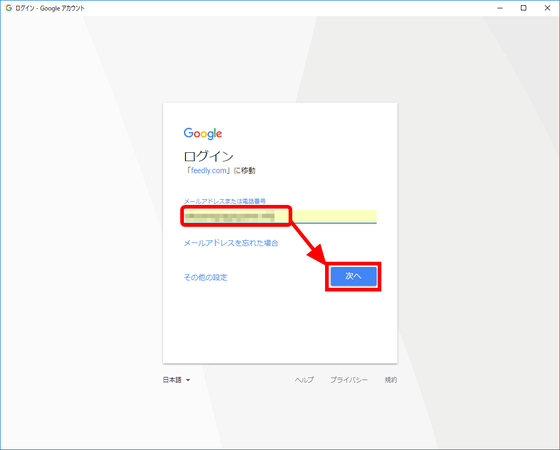This screenshot has width=560, height=450.
Task: Expand the 日本語 language dropdown
Action: coord(176,380)
